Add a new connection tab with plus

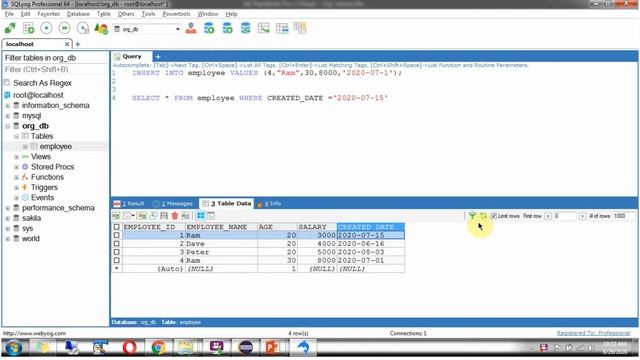pyautogui.click(x=78, y=44)
